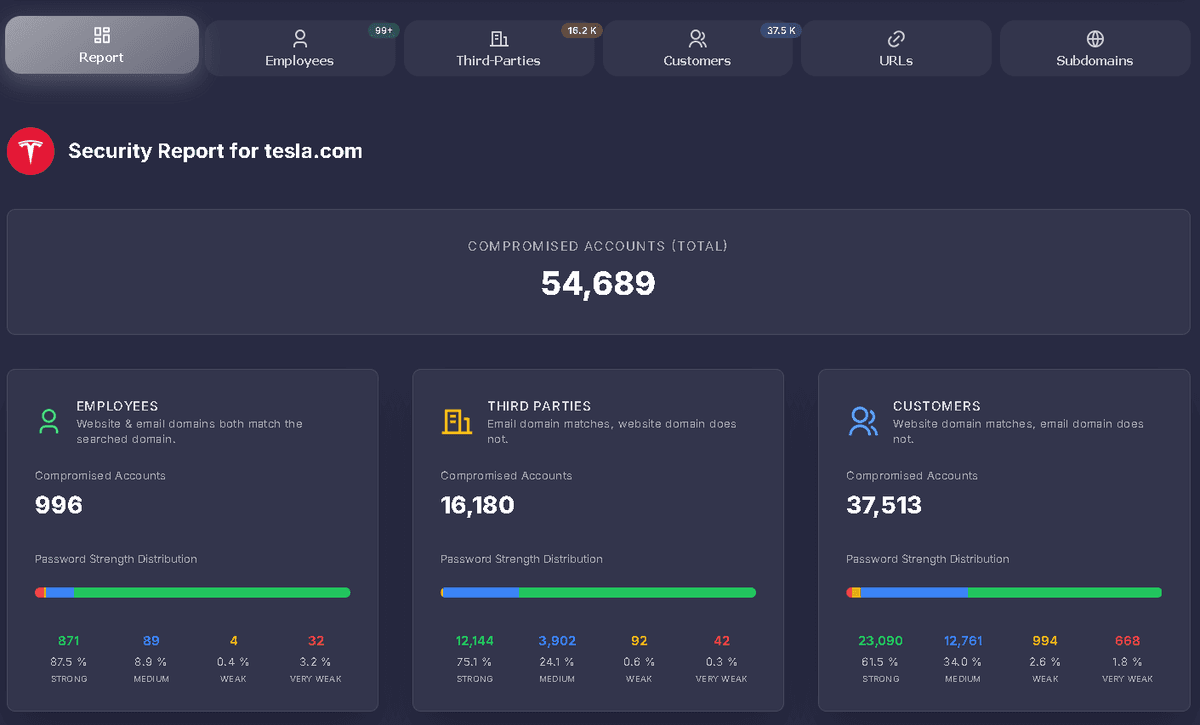The image size is (1200, 725).
Task: Click the 37.5 K badge on Customers
Action: click(781, 31)
